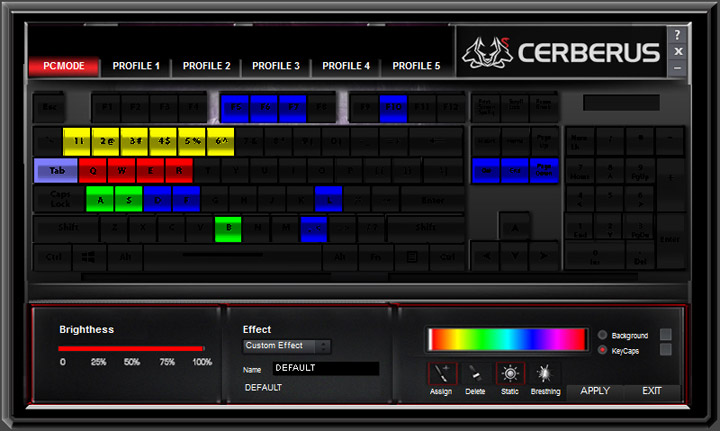This screenshot has height=431, width=720.
Task: Click the Brightness slider bar
Action: [x=131, y=349]
